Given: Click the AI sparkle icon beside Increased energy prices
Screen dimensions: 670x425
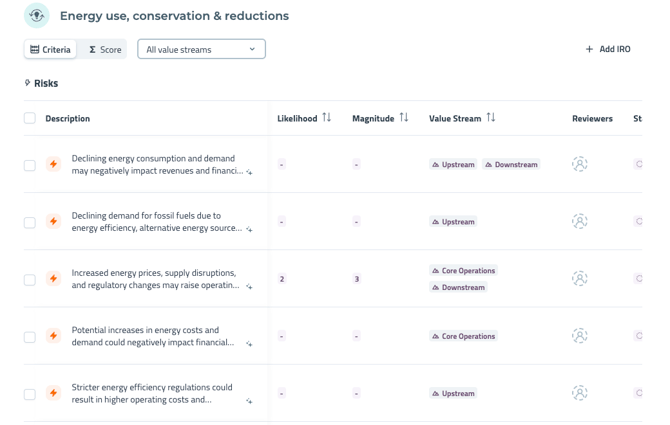Looking at the screenshot, I should pyautogui.click(x=249, y=287).
